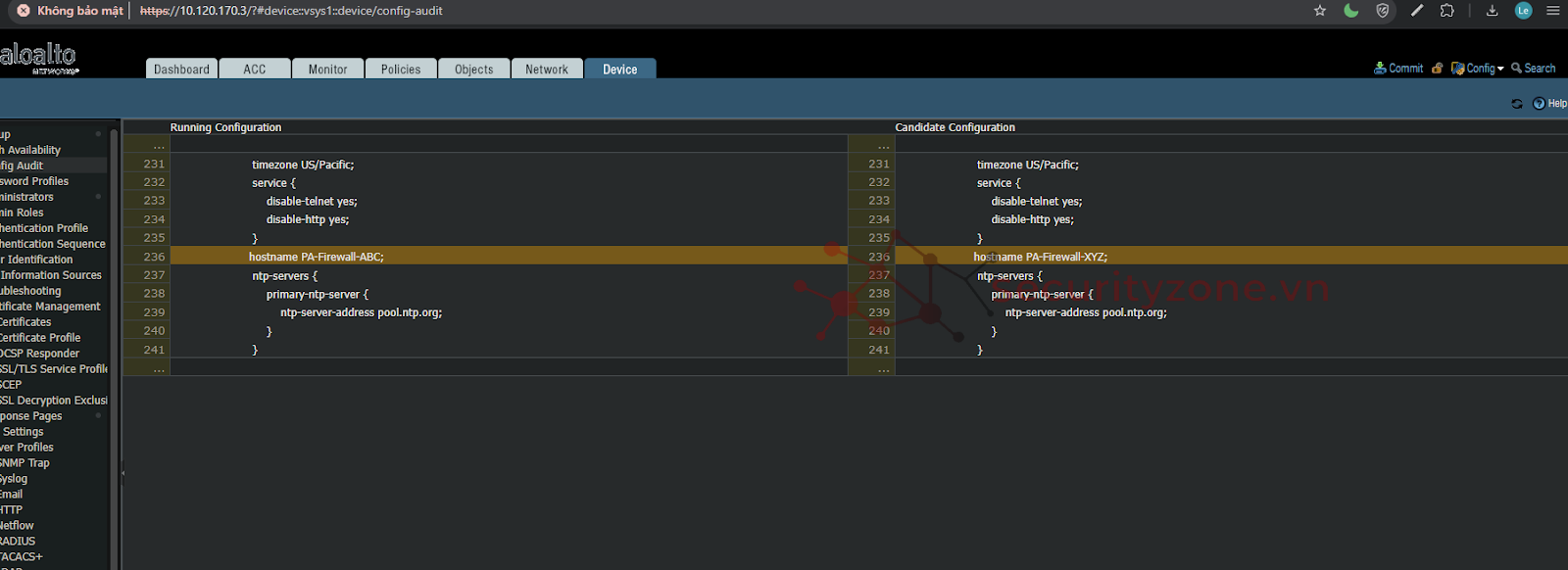Select SNMP Trap in the sidebar
The image size is (1568, 570).
25,463
